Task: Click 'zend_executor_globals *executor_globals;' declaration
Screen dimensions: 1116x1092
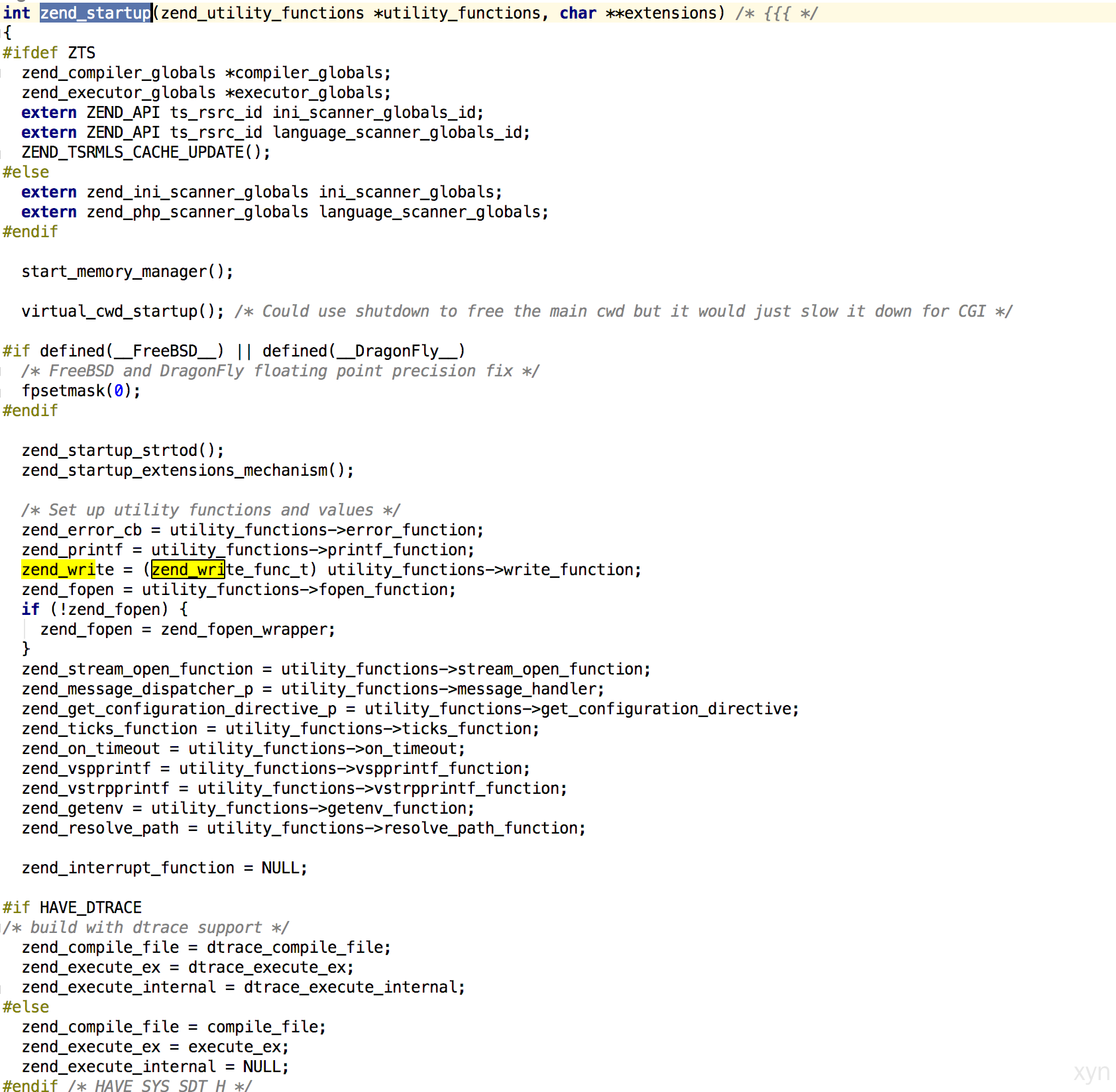Action: [x=206, y=93]
